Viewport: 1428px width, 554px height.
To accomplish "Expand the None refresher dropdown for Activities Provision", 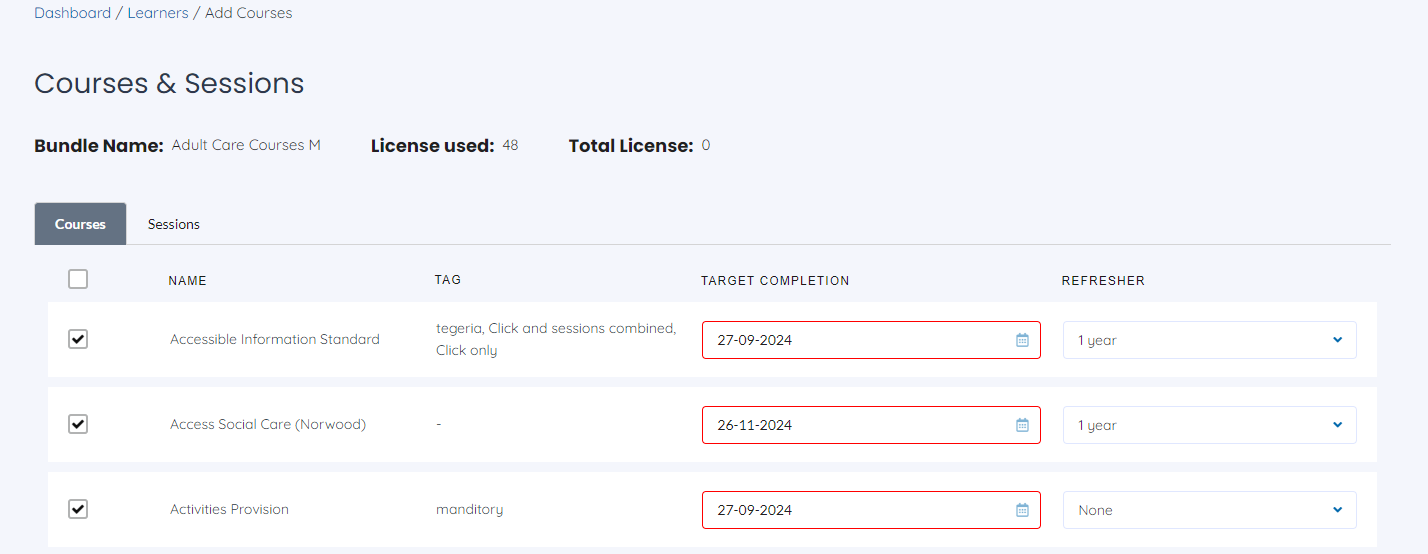I will point(1209,510).
